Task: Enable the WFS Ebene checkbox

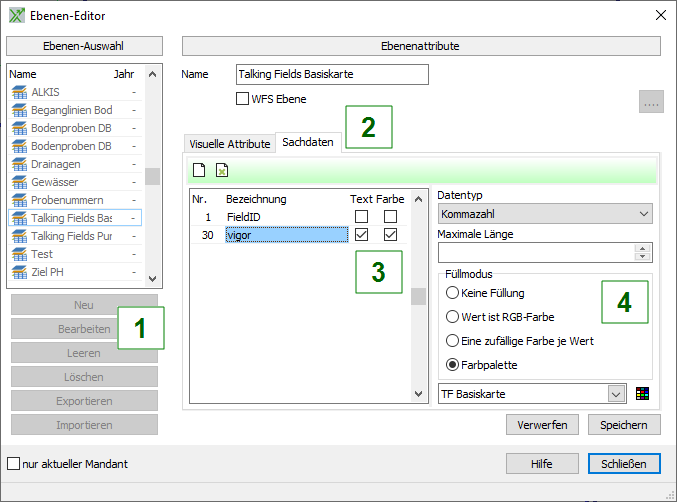Action: click(242, 99)
